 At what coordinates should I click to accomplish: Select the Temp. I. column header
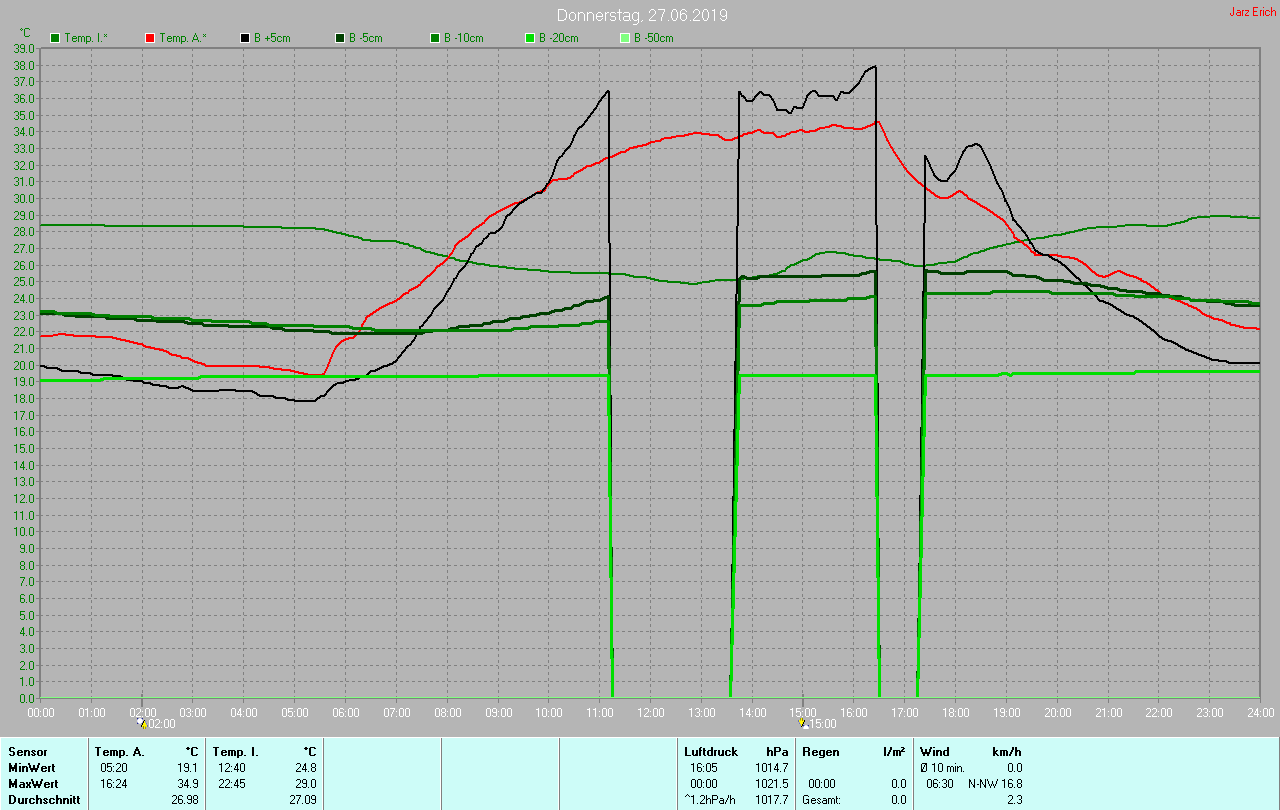tap(235, 752)
